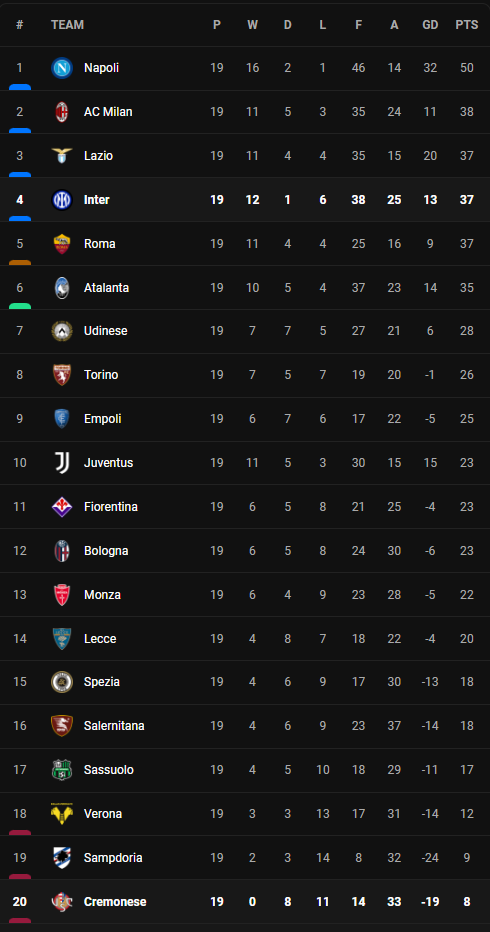This screenshot has width=490, height=932.
Task: Click the AC Milan club crest
Action: pyautogui.click(x=62, y=112)
